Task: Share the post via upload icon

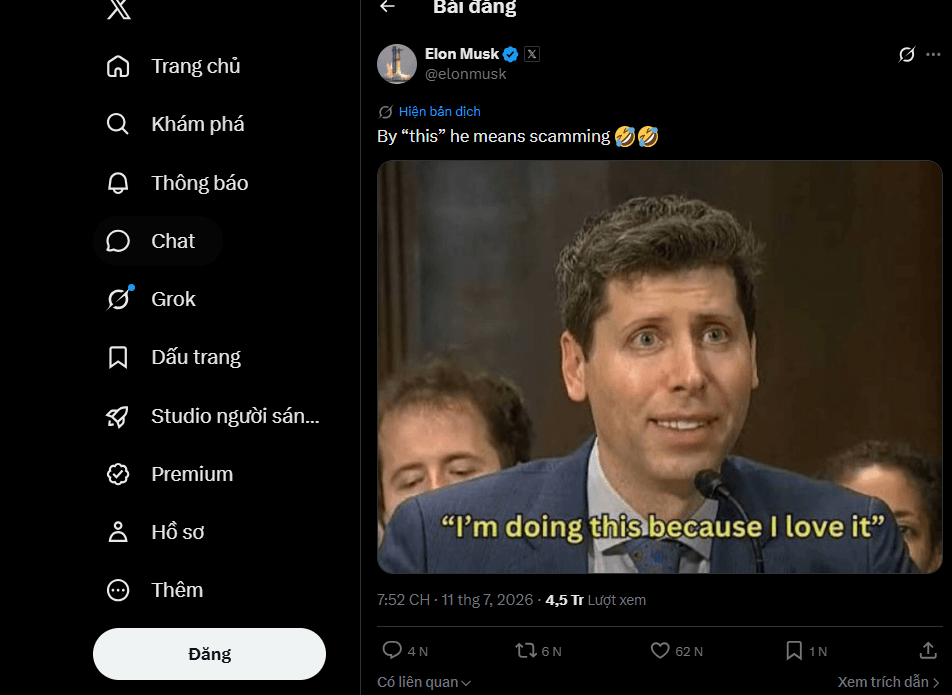Action: (928, 651)
